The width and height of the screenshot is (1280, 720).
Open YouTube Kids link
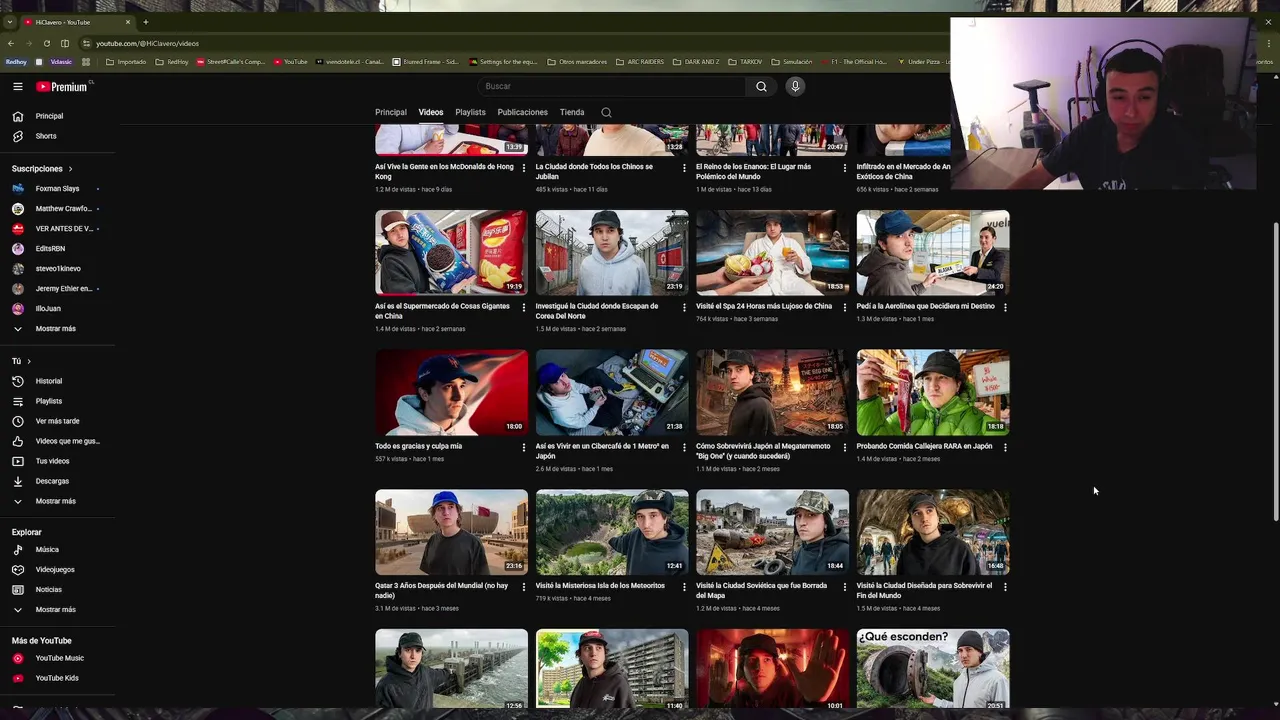[58, 678]
